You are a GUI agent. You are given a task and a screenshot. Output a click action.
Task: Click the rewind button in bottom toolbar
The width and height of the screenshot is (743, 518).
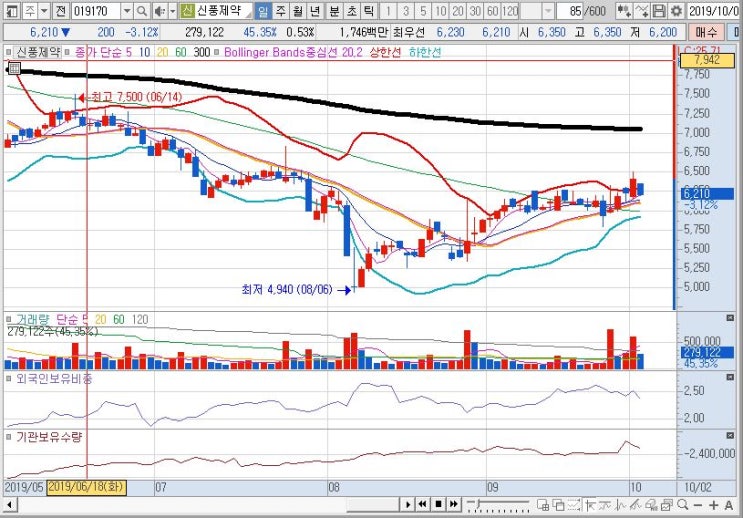423,504
